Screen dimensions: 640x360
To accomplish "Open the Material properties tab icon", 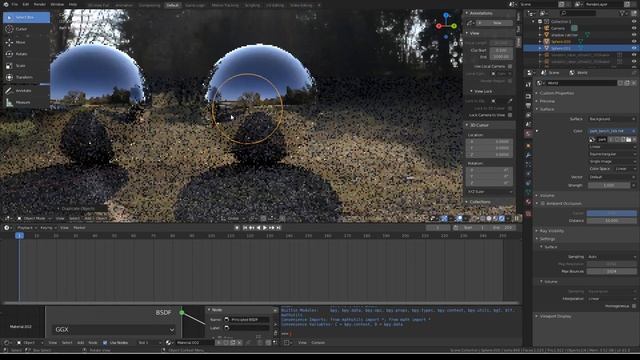I will (529, 202).
